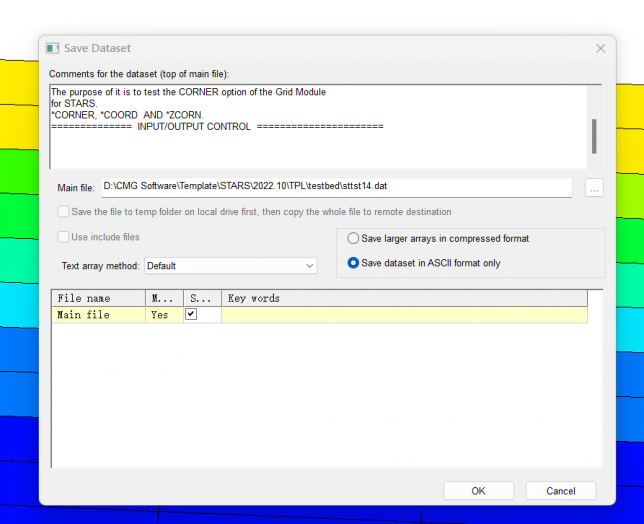Click the S... column header

pos(201,298)
